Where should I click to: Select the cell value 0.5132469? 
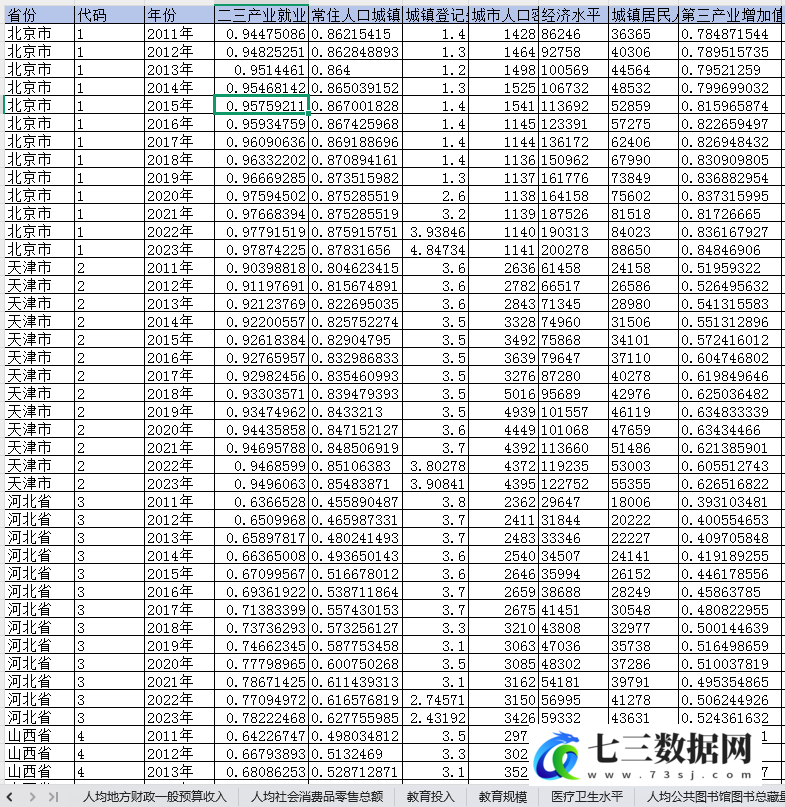(355, 754)
